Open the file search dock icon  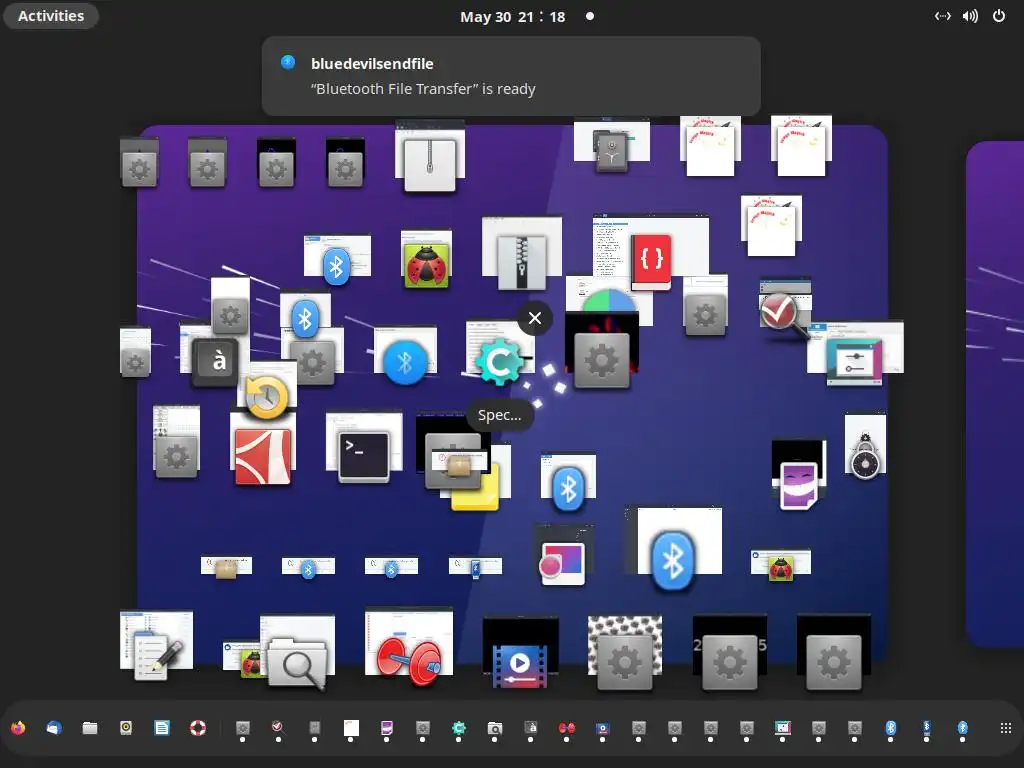pyautogui.click(x=495, y=728)
